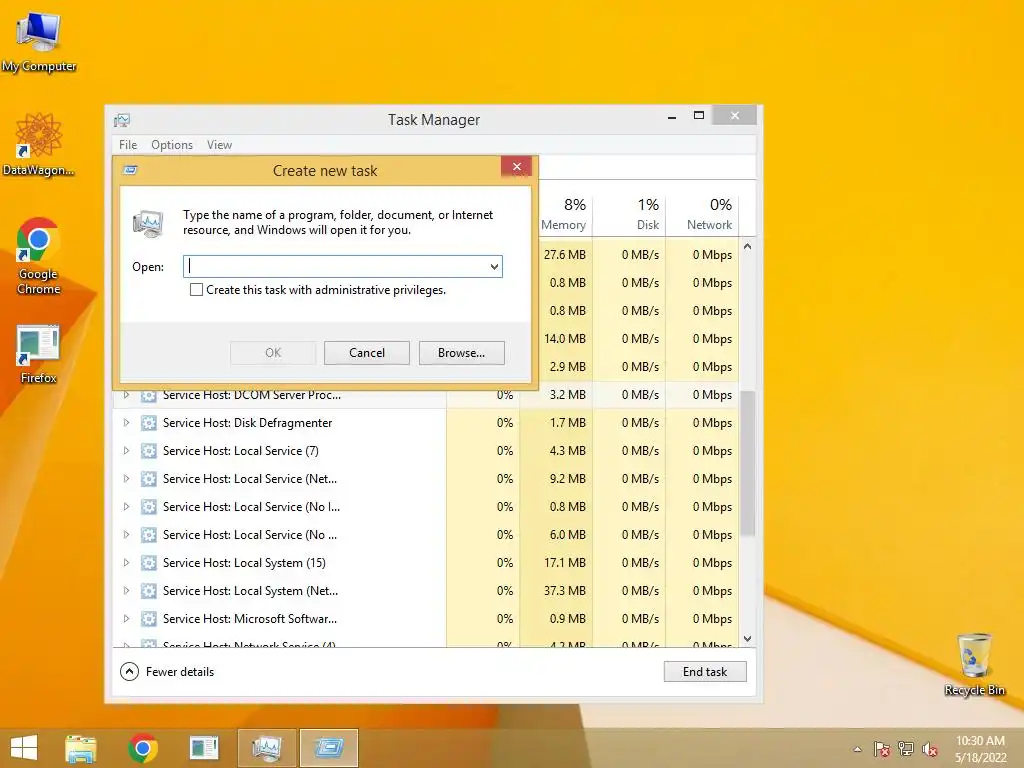Image resolution: width=1024 pixels, height=768 pixels.
Task: Open the View menu
Action: click(219, 145)
